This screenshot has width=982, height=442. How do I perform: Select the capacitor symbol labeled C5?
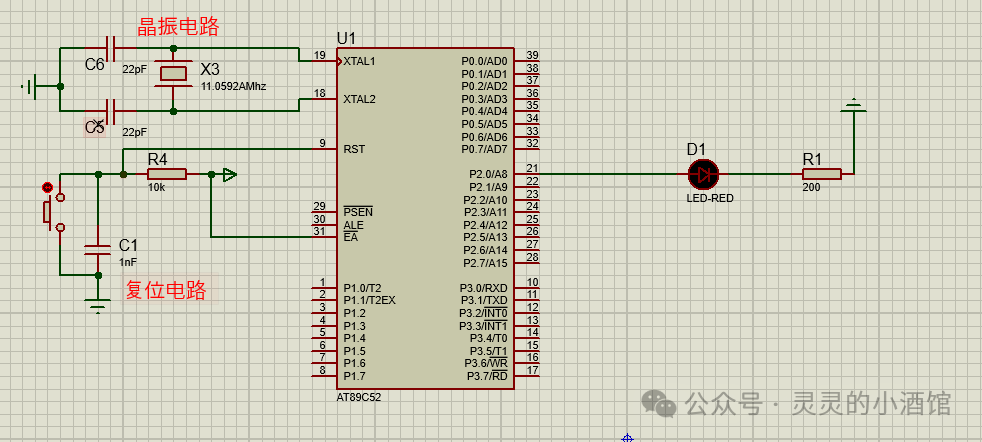112,111
